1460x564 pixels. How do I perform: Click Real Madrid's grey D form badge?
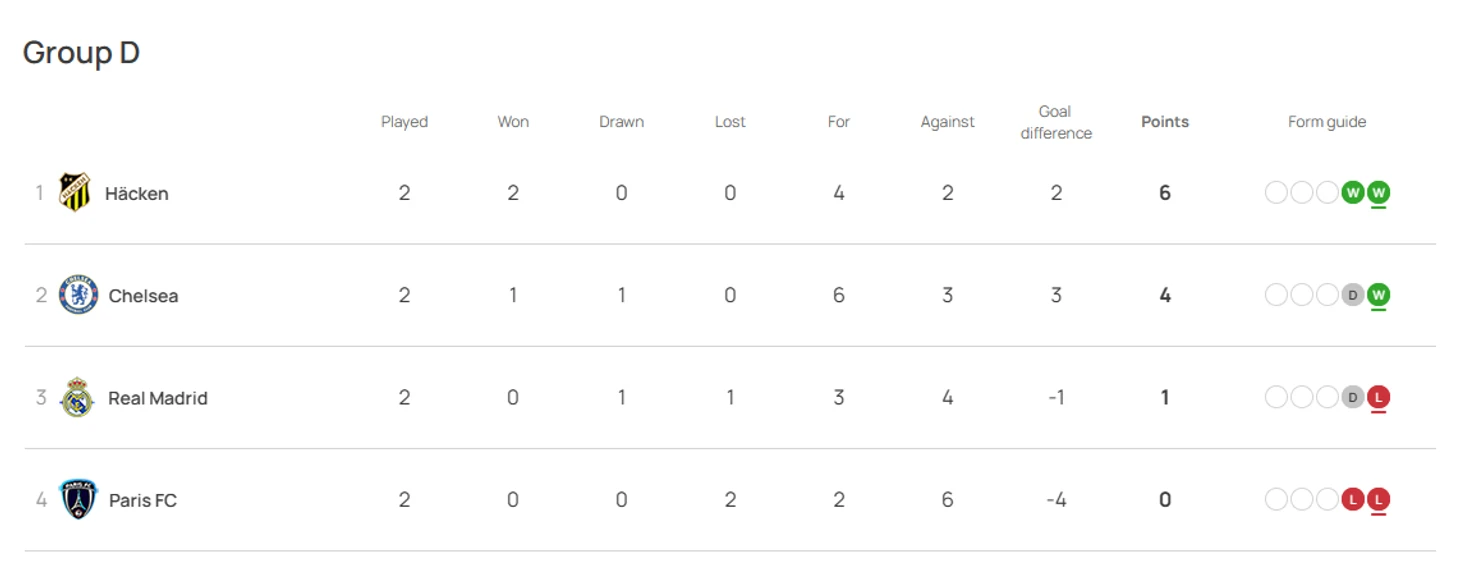pyautogui.click(x=1353, y=397)
